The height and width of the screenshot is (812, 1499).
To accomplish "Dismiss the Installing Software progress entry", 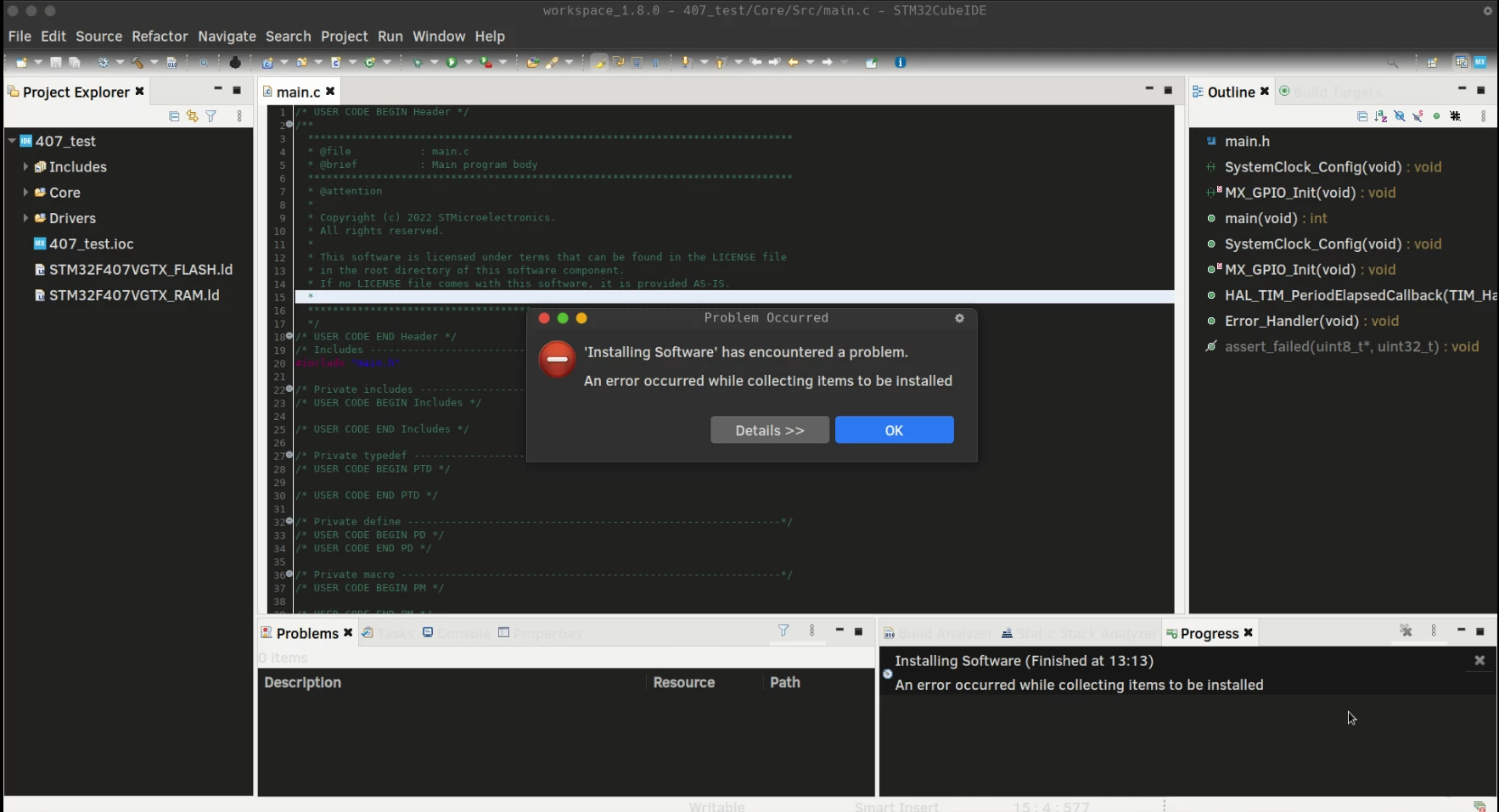I will click(x=1479, y=660).
